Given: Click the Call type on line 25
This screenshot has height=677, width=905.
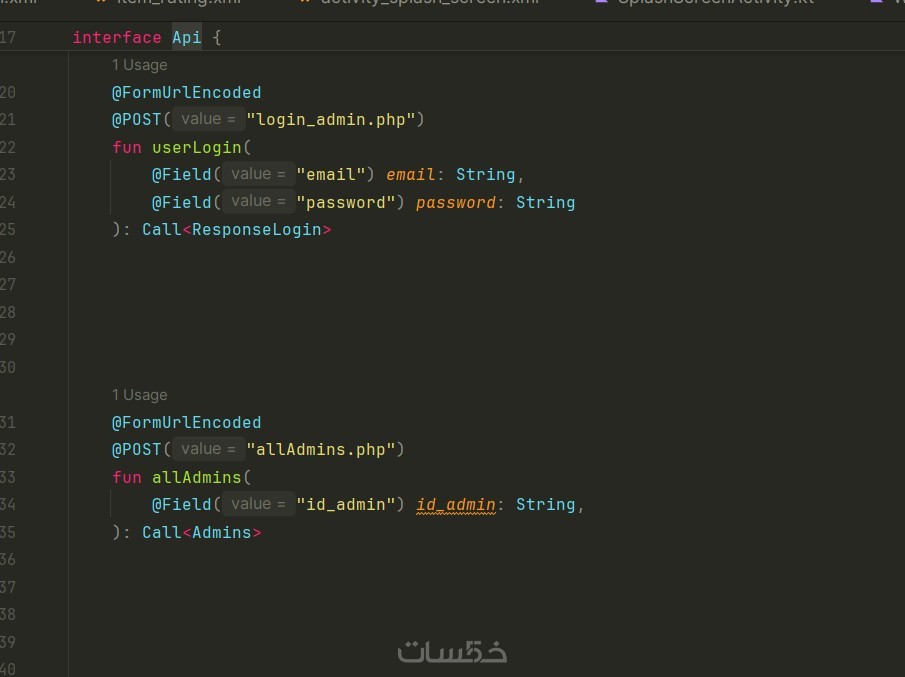Looking at the screenshot, I should coord(162,230).
